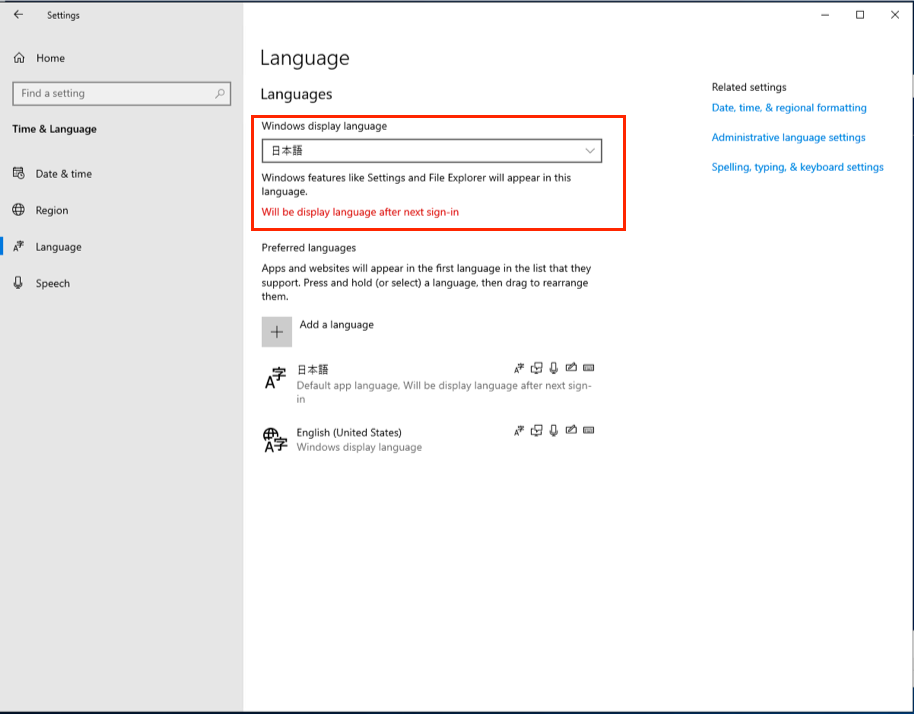Image resolution: width=914 pixels, height=714 pixels.
Task: Click the Region globe icon
Action: 19,210
